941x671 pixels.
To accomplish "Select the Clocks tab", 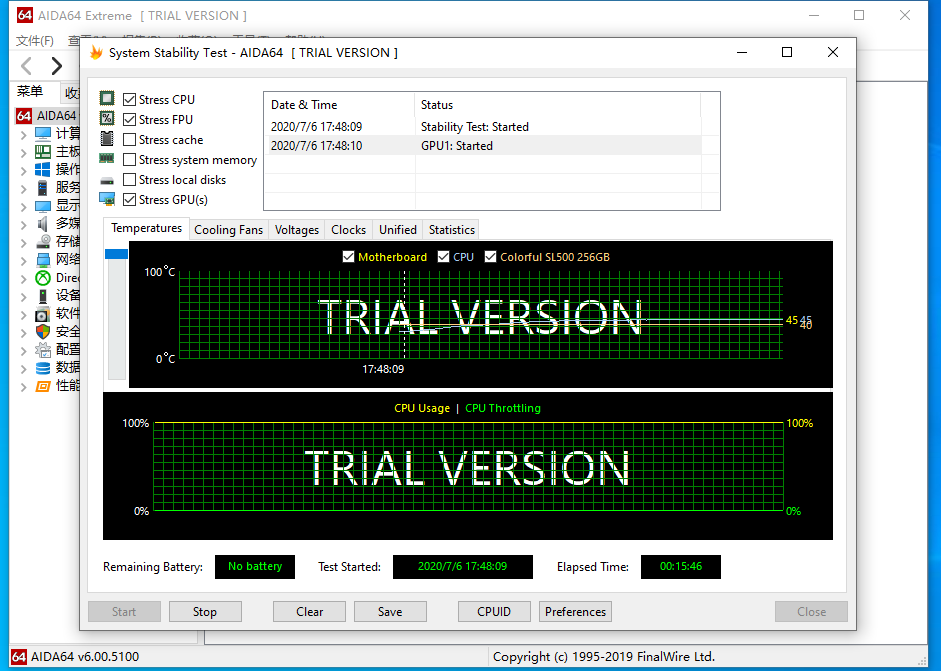I will (349, 230).
